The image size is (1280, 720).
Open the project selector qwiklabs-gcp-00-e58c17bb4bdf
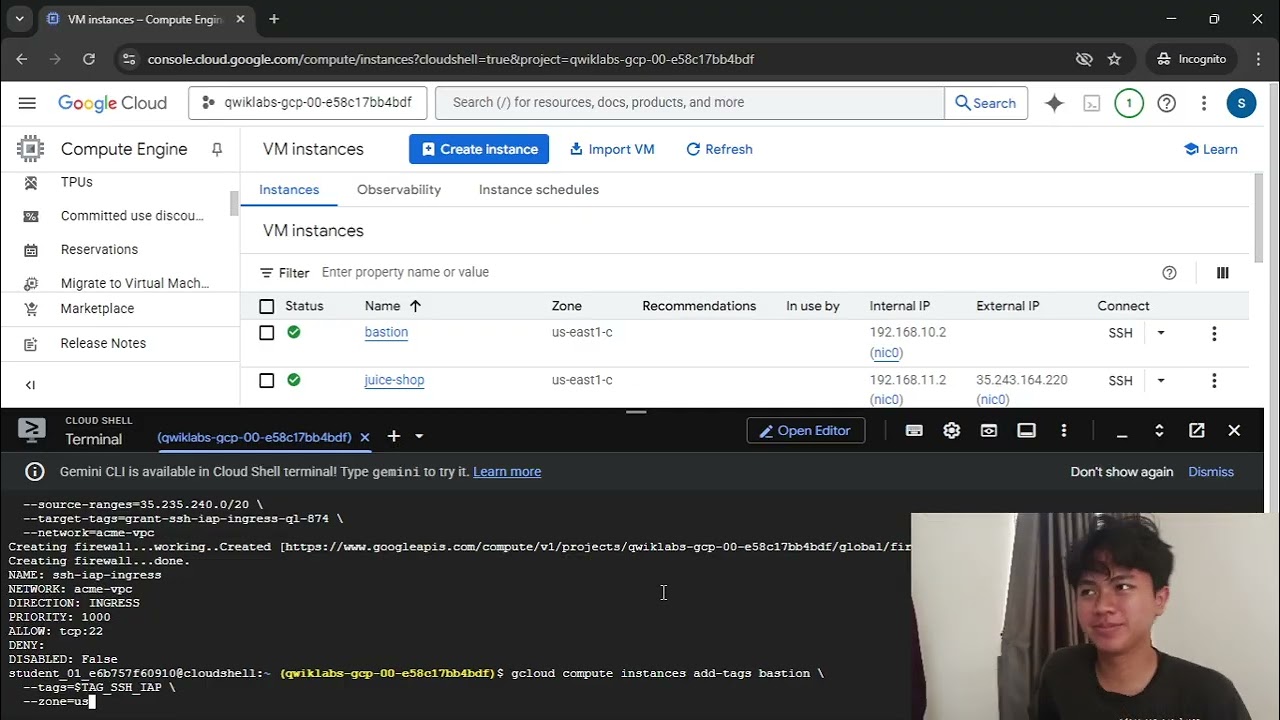pyautogui.click(x=308, y=103)
